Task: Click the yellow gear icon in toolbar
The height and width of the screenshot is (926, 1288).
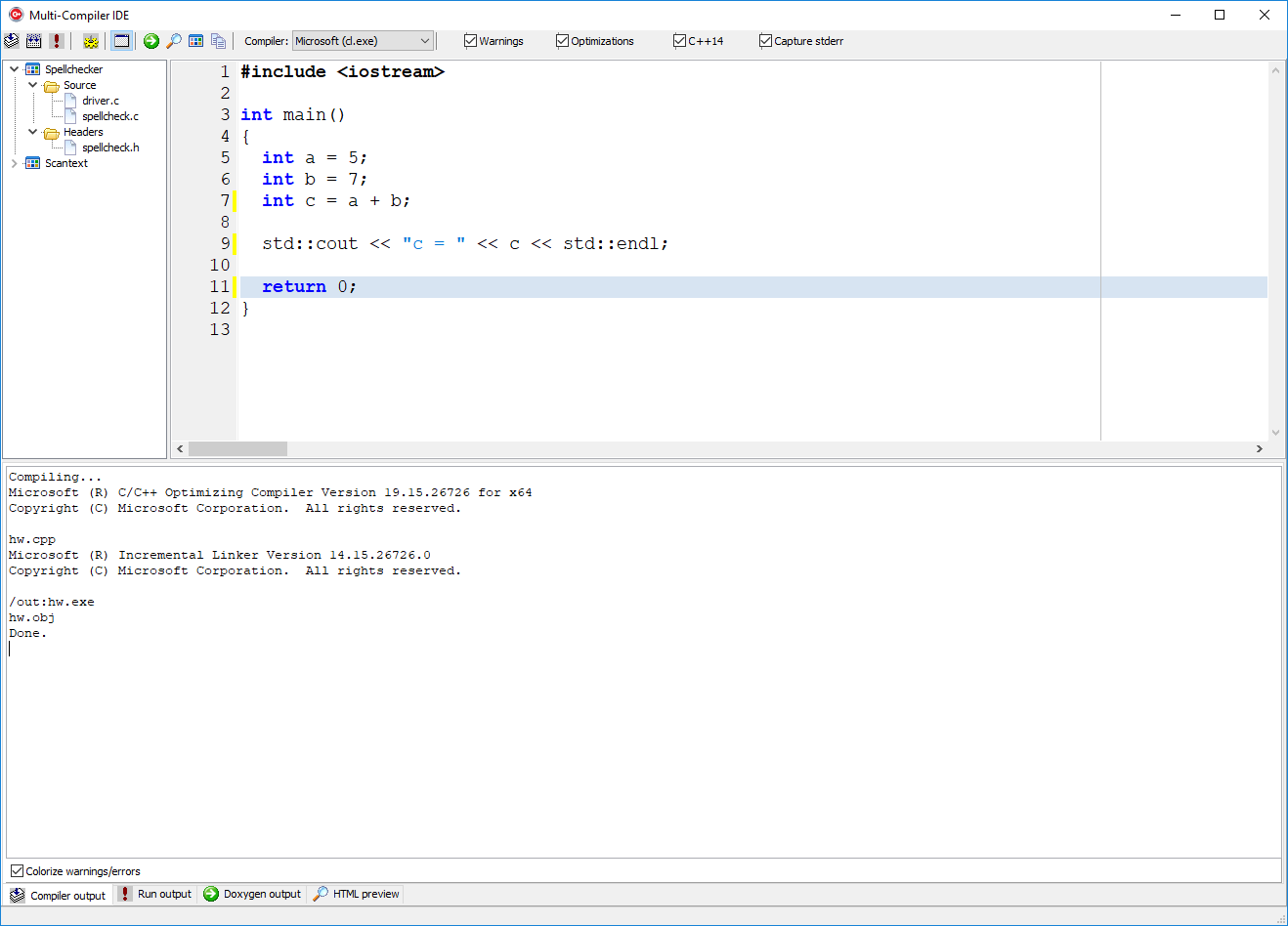Action: click(x=91, y=41)
